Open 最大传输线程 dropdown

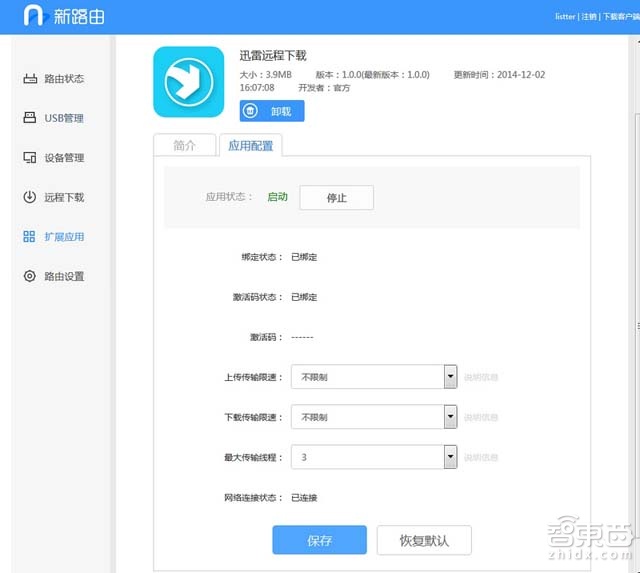click(x=374, y=457)
